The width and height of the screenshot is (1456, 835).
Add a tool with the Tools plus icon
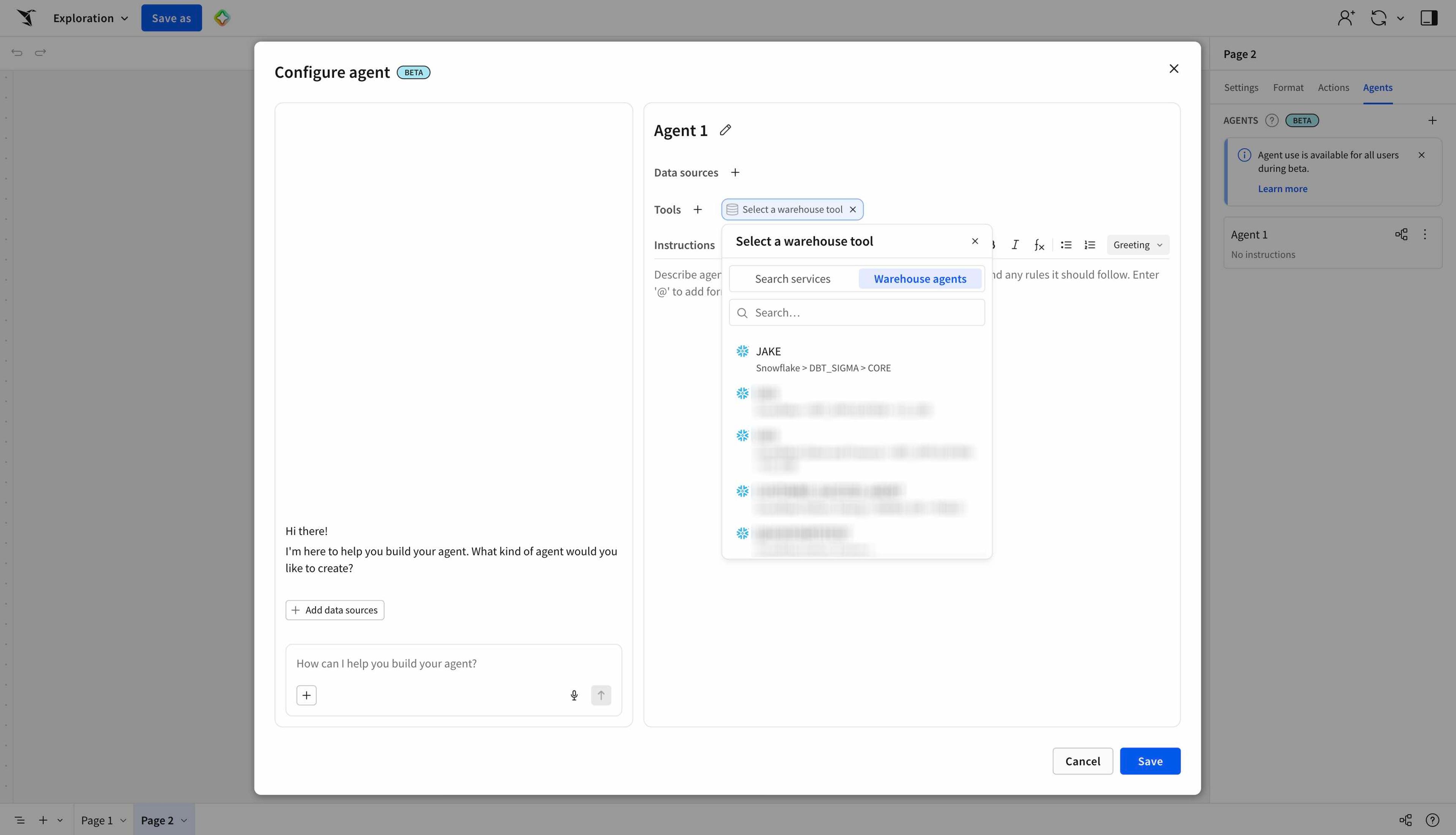697,210
